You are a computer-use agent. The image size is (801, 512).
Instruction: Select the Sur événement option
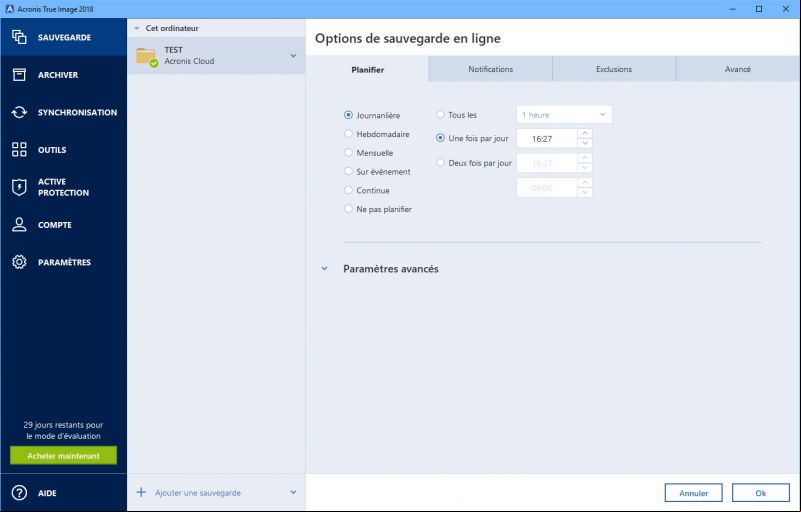(348, 171)
